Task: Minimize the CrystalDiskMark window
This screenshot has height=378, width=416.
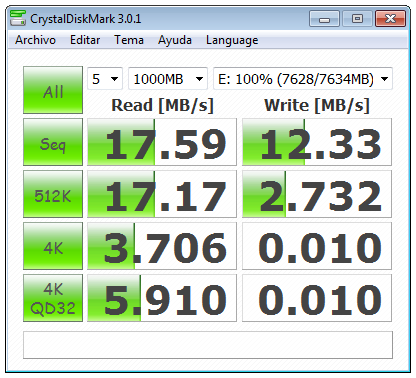Action: click(x=324, y=19)
